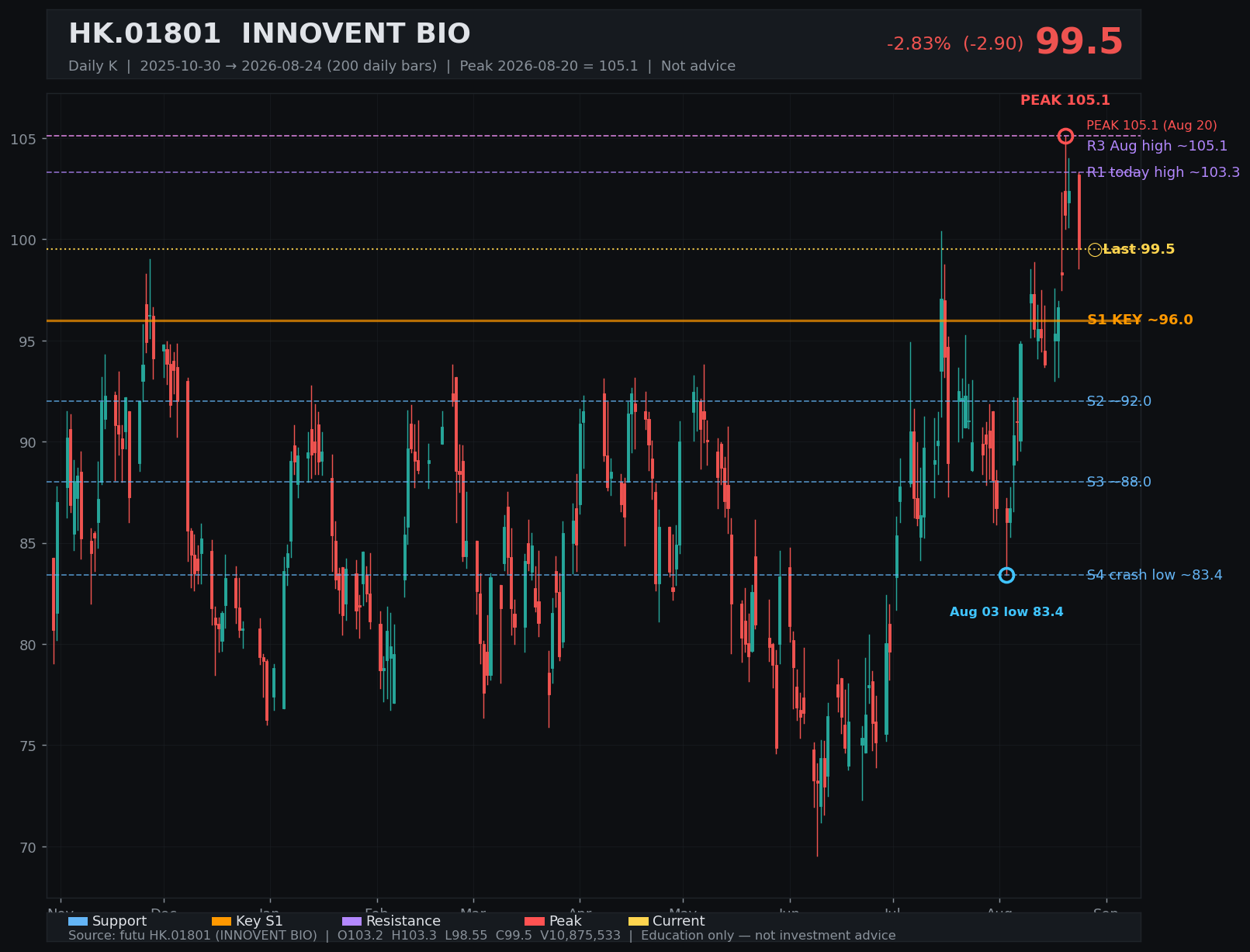
Task: Click the 100 y-axis tick label
Action: tap(23, 241)
